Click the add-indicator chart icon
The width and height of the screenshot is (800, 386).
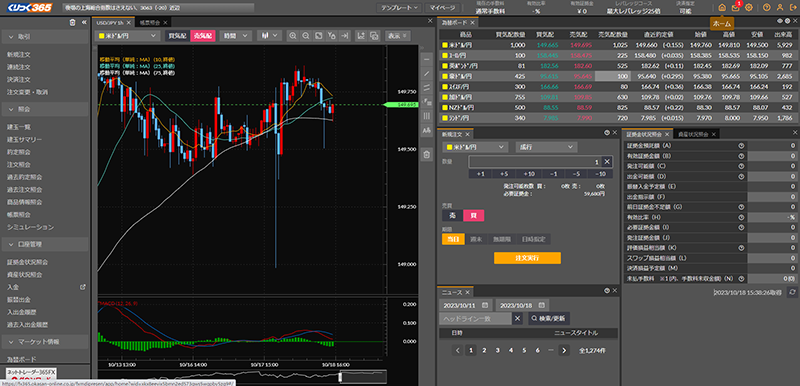[361, 36]
